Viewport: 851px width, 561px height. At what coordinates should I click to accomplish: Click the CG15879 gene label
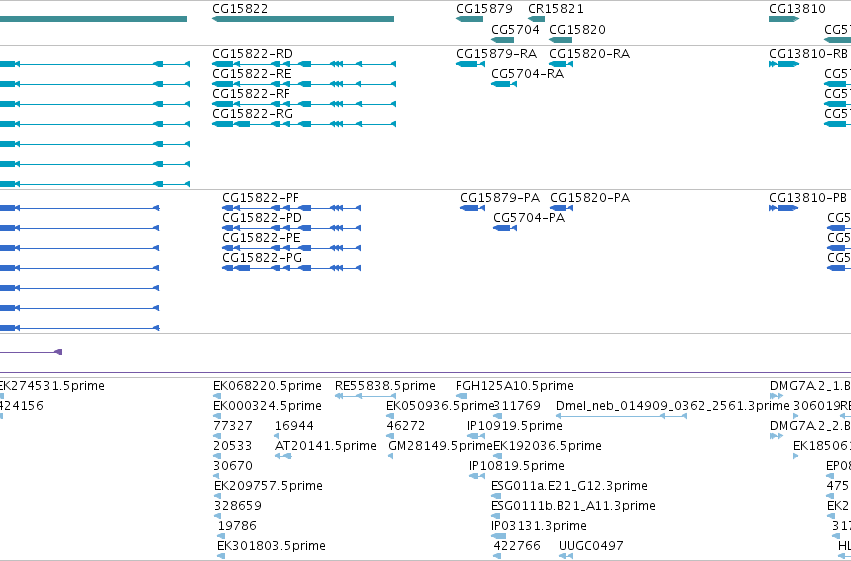tap(484, 9)
